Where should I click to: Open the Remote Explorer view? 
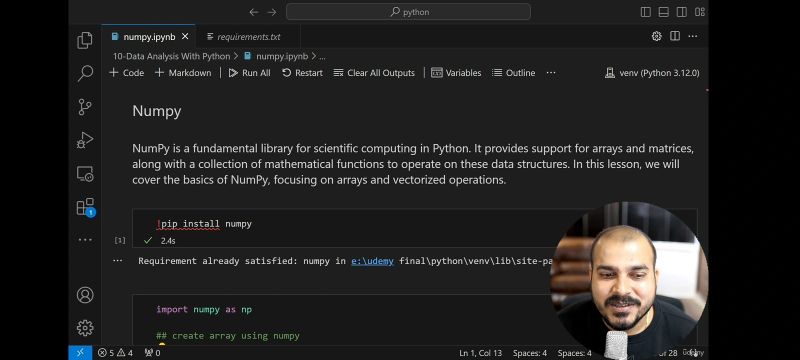(85, 173)
